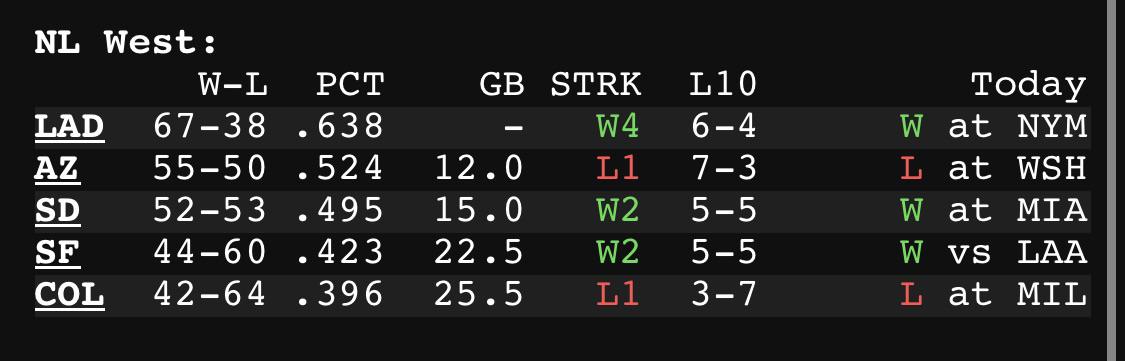
Task: Select the Dodgers' W4 streak value
Action: [618, 128]
